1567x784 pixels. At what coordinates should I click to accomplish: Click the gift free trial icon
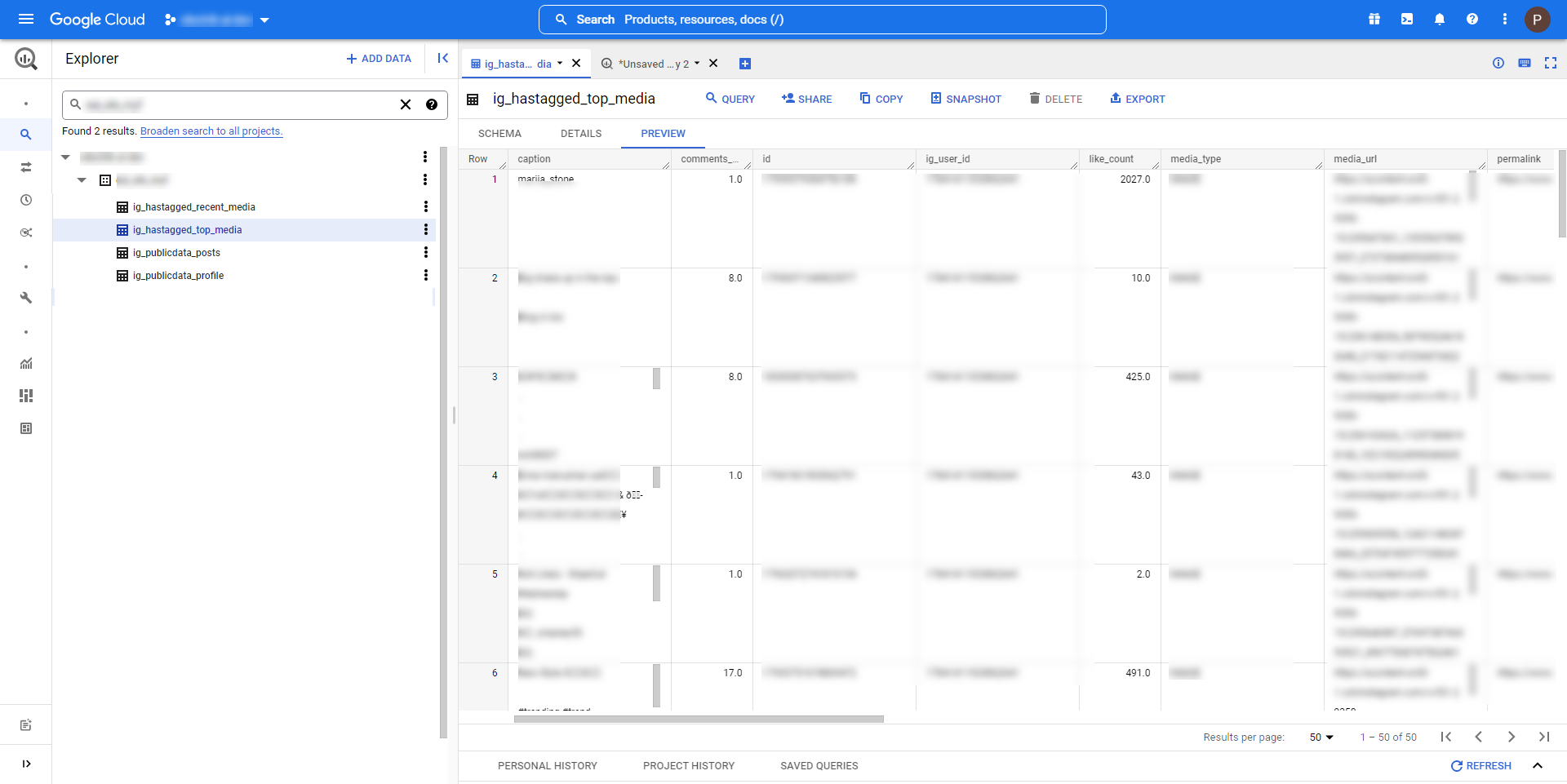[x=1374, y=20]
